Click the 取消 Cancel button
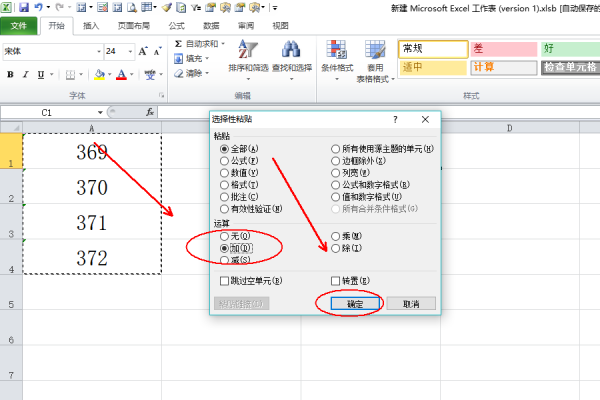 [411, 304]
